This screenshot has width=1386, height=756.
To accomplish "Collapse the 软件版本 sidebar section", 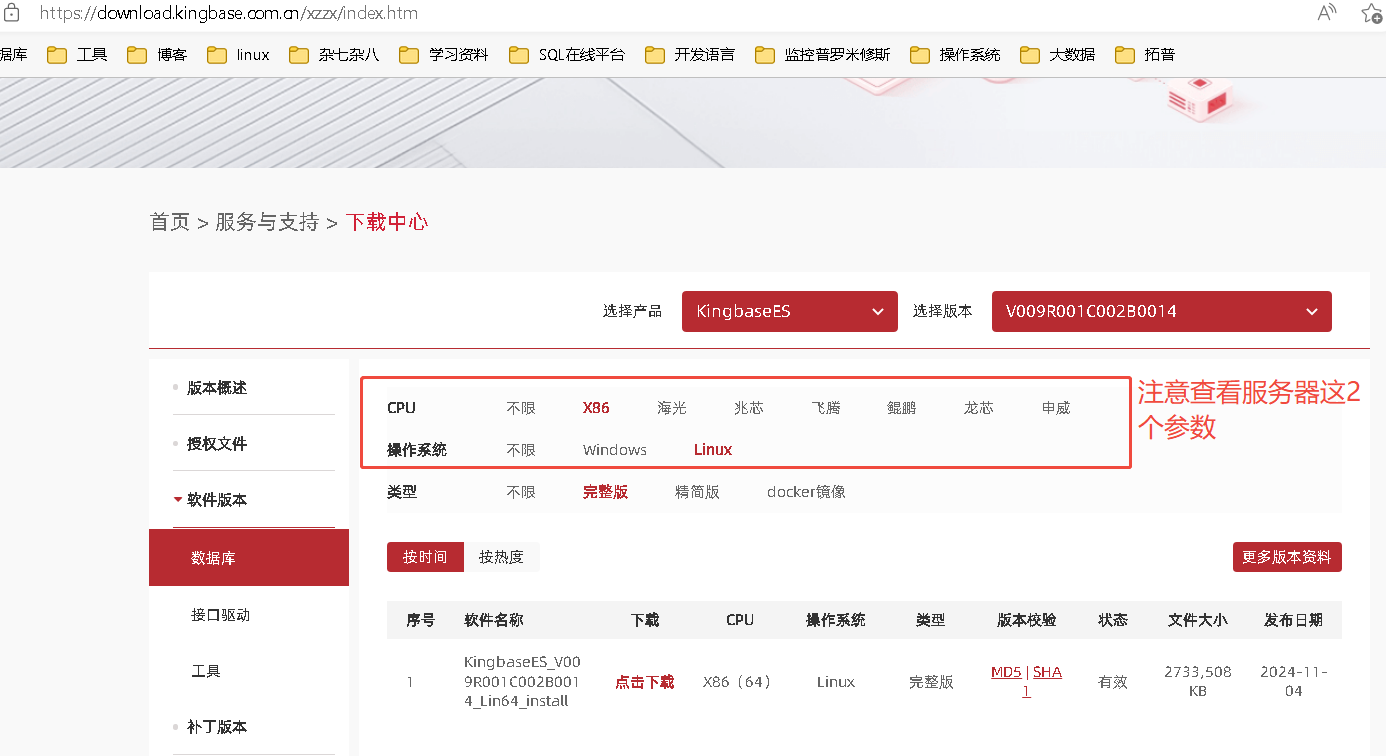I will 216,499.
